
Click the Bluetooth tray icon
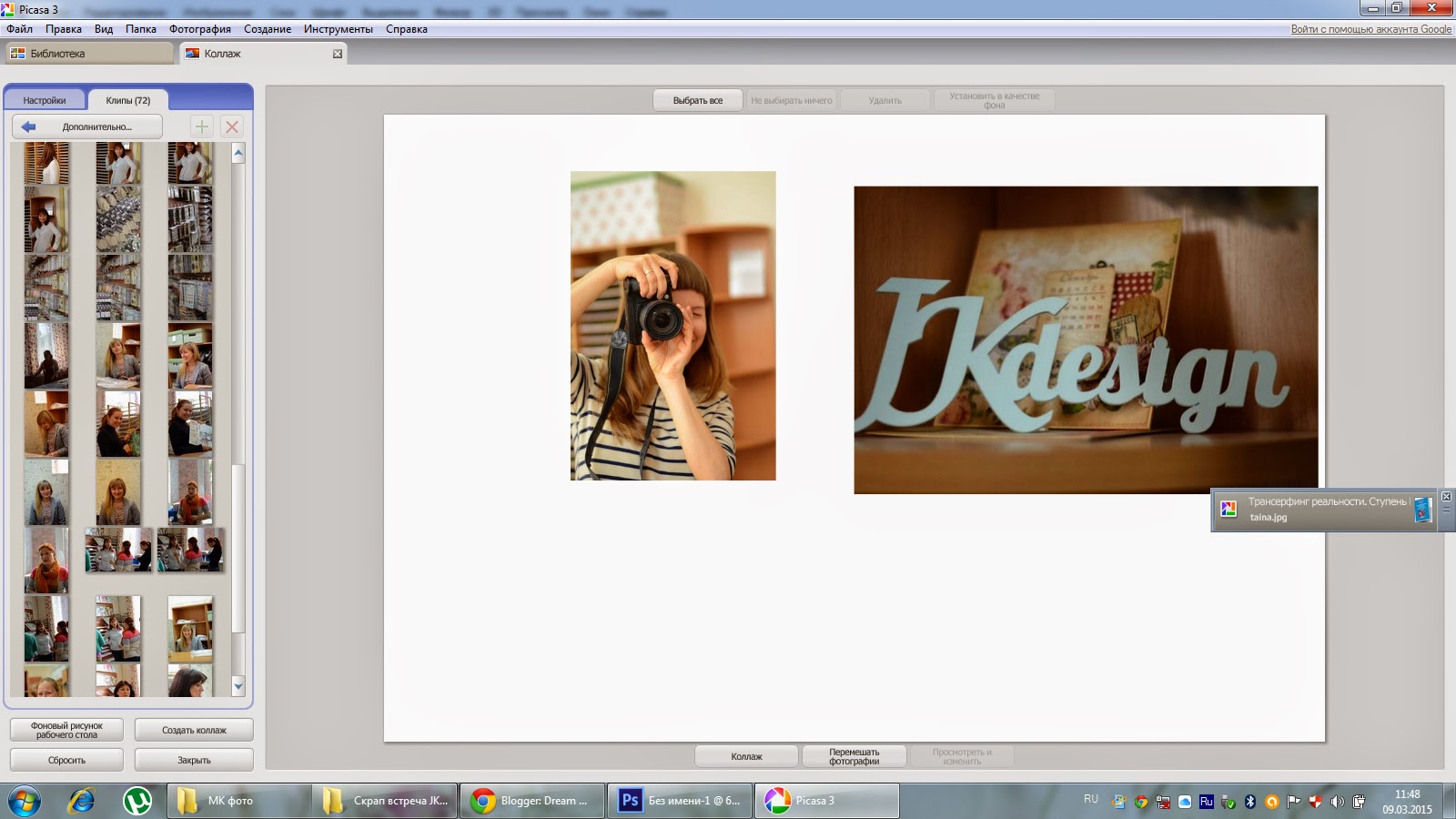1250,802
